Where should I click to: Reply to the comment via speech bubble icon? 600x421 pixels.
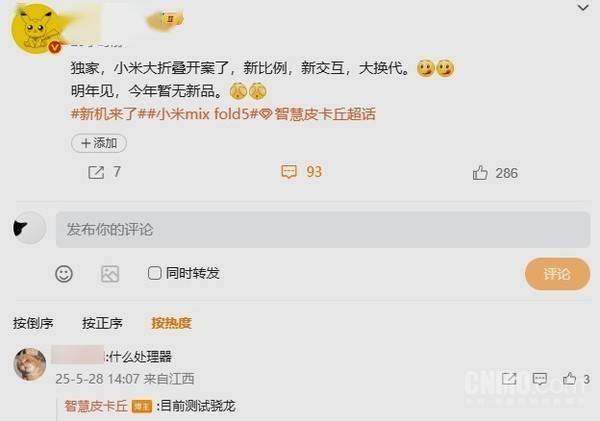(540, 379)
